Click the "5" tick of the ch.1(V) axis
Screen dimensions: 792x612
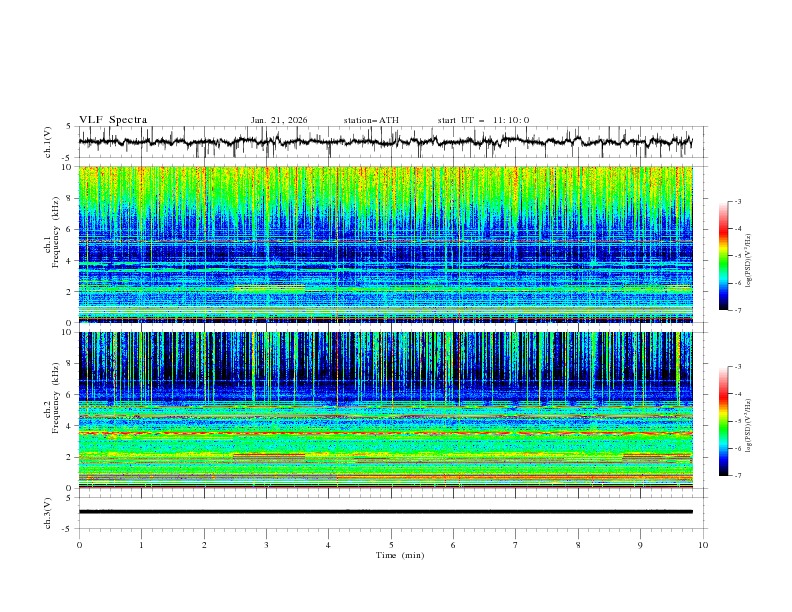[69, 126]
